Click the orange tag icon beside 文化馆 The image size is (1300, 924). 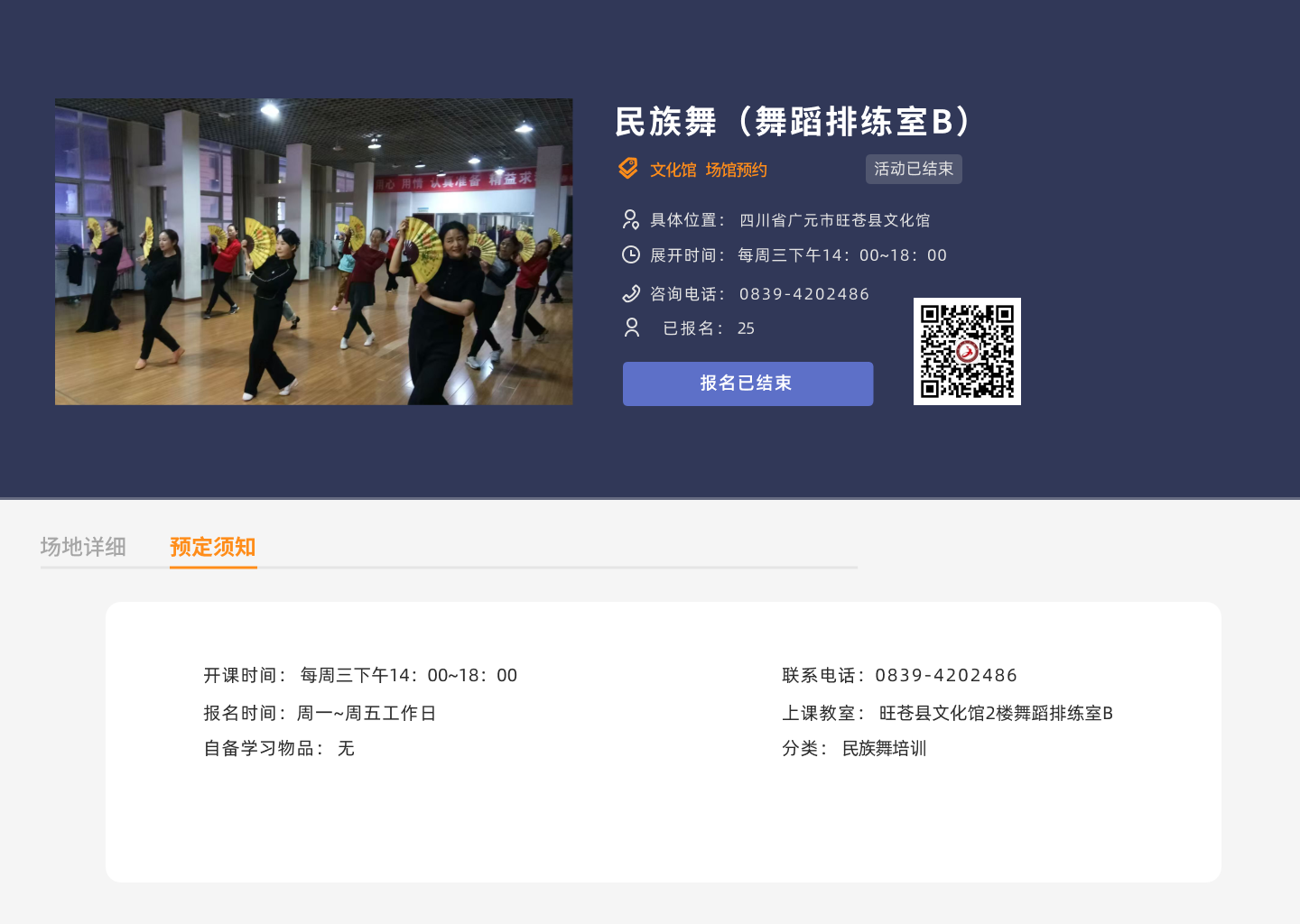pos(628,169)
